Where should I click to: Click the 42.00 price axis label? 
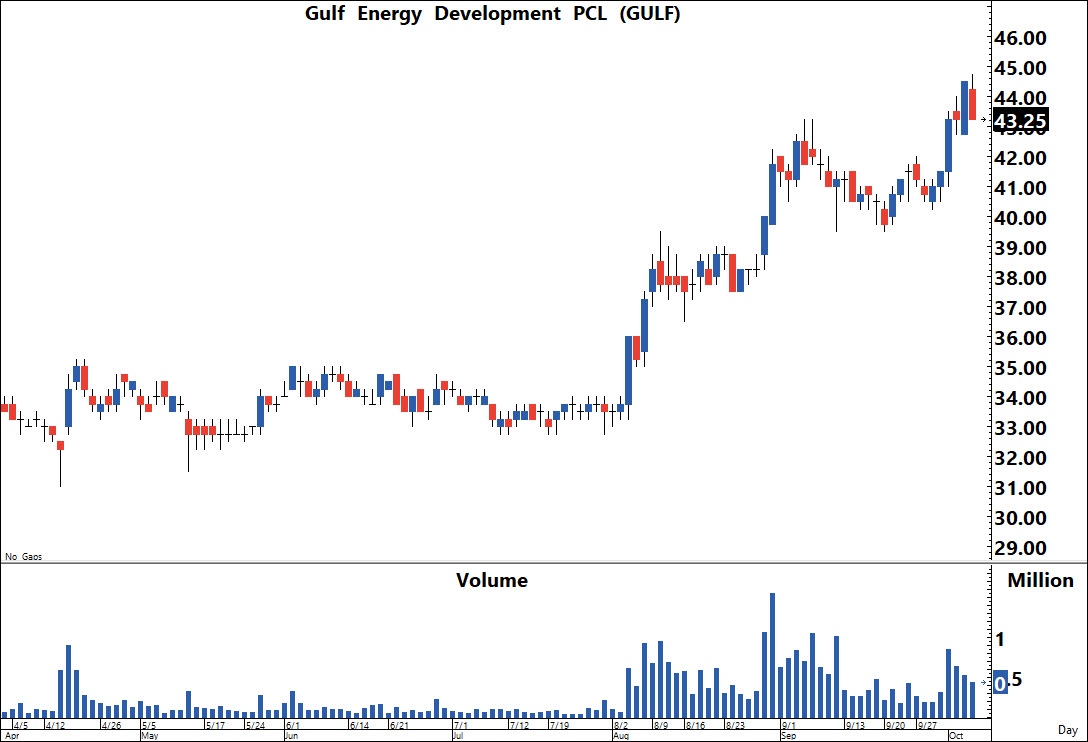tap(1020, 158)
